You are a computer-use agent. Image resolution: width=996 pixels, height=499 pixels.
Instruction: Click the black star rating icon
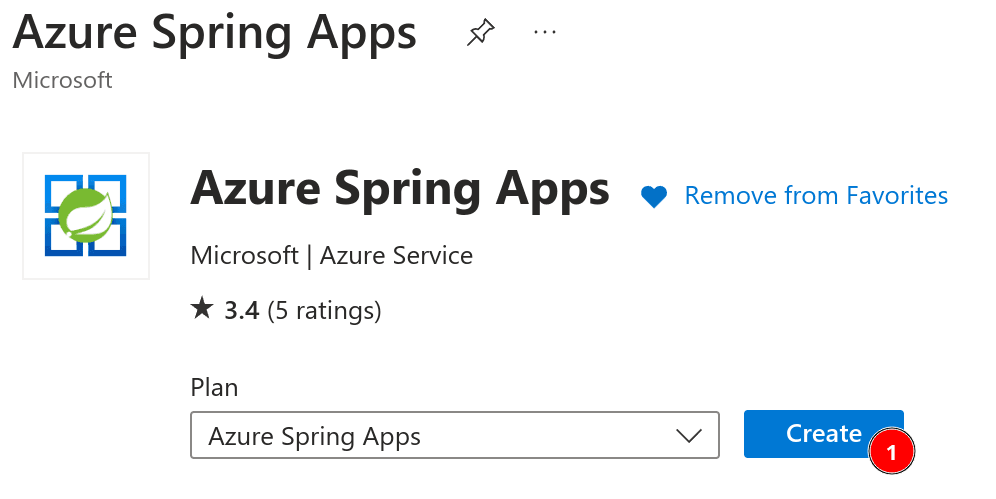202,309
